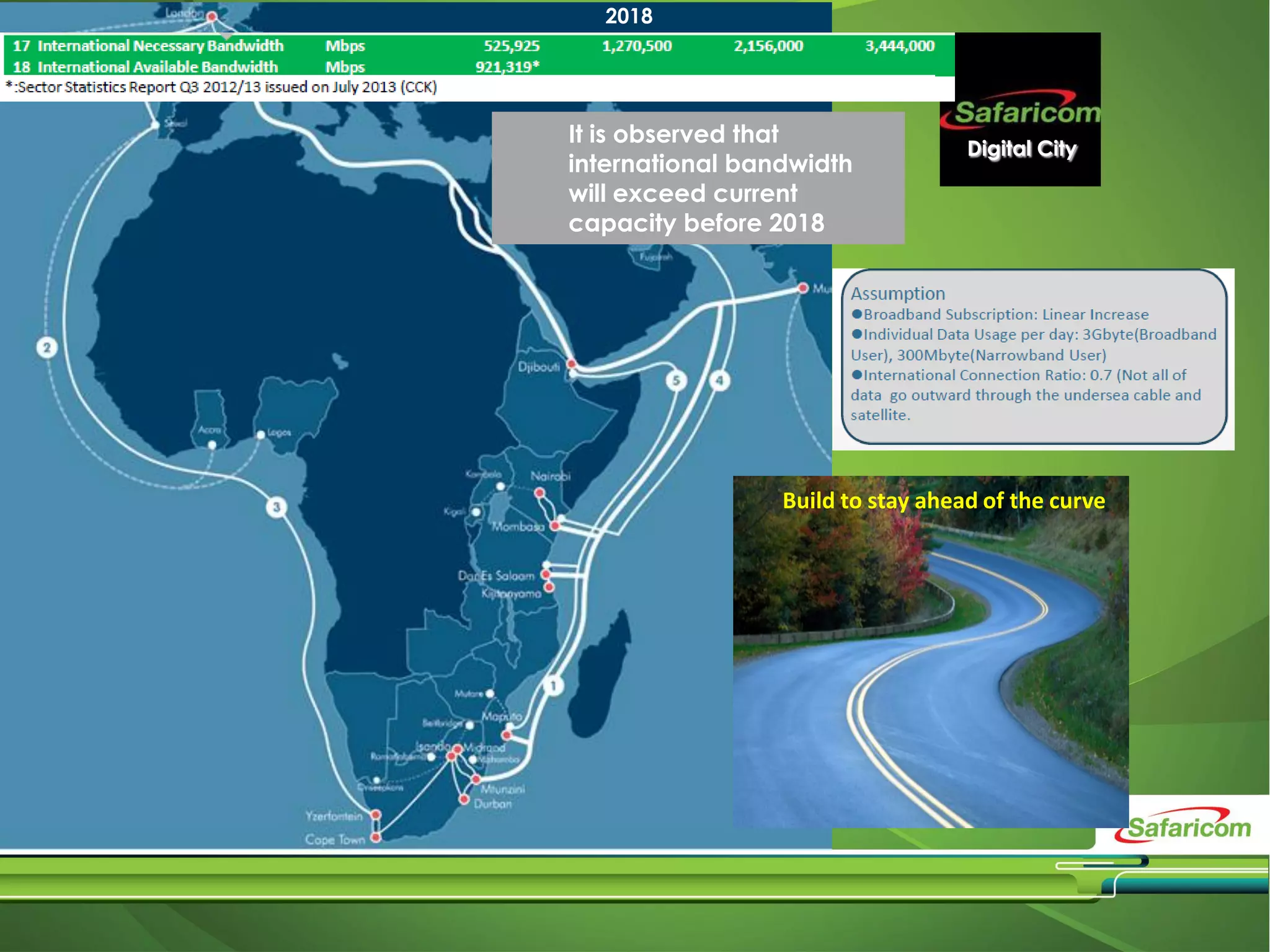1270x952 pixels.
Task: Click the Safaricom logo at bottom right
Action: click(1183, 826)
